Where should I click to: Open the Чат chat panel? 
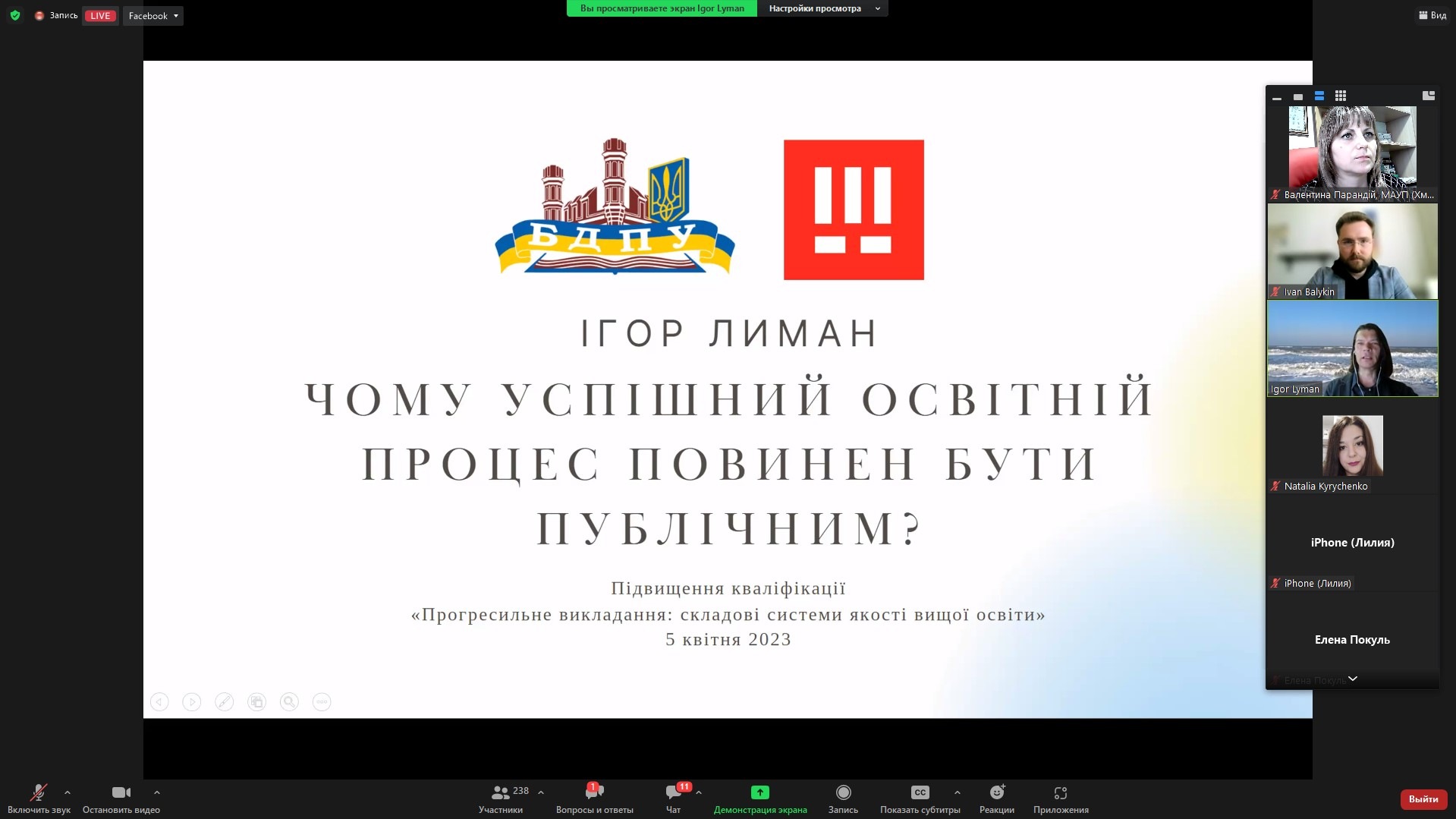673,799
